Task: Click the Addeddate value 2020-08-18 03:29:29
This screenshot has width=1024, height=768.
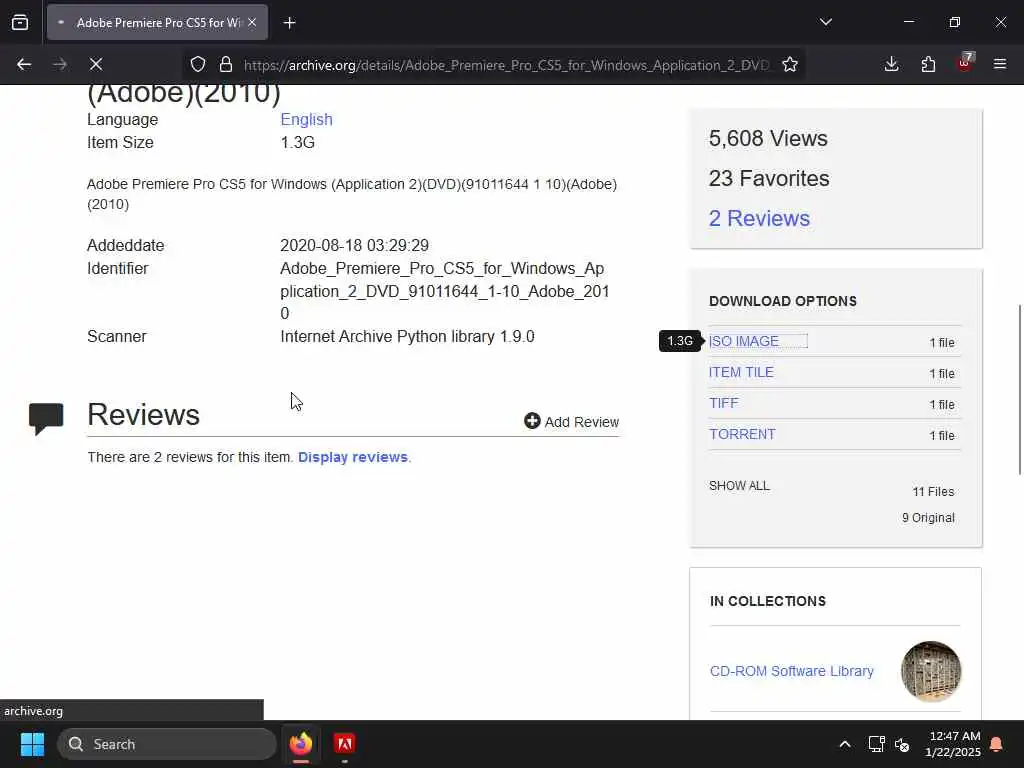Action: [355, 246]
